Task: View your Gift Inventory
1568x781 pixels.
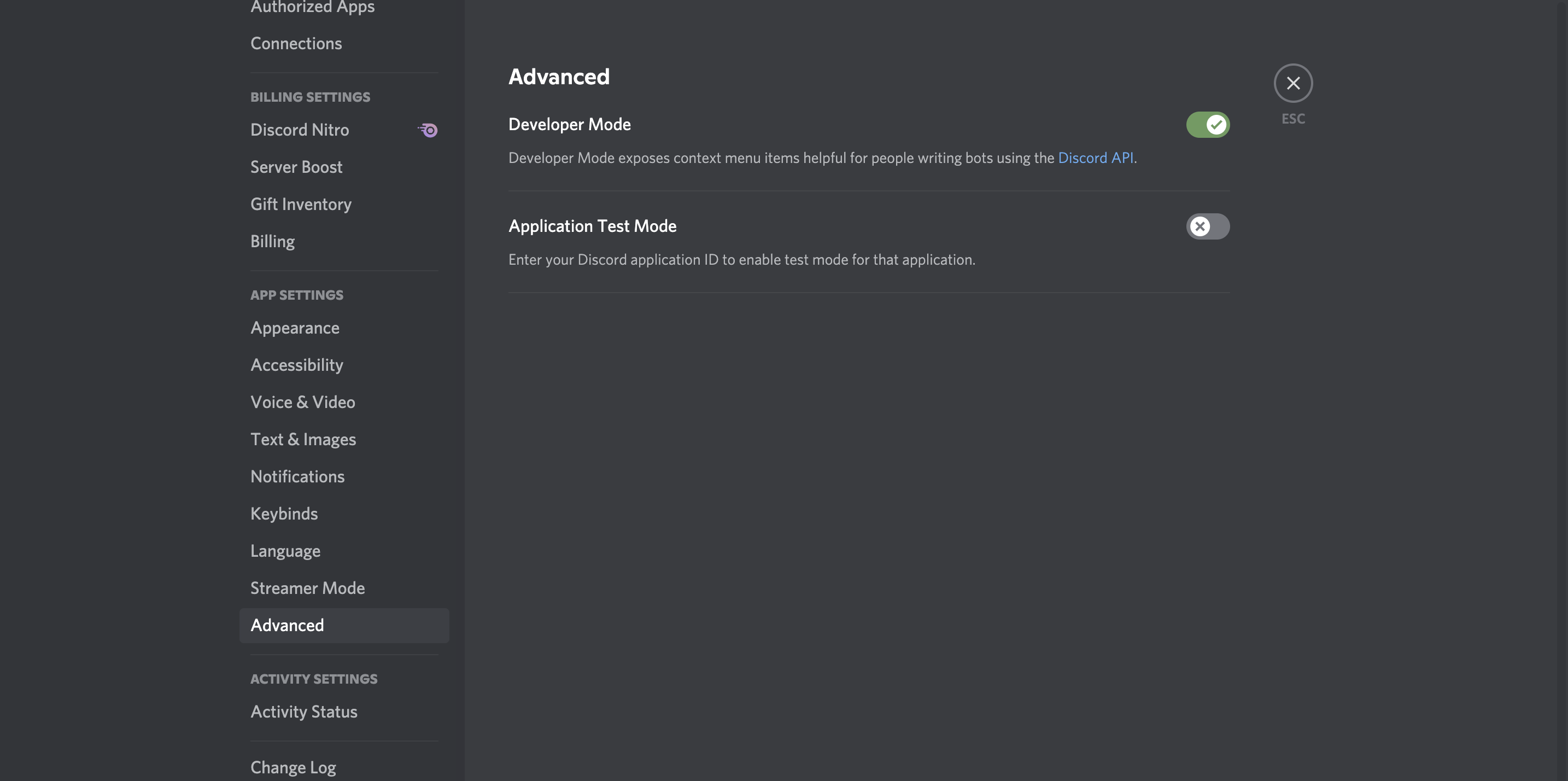Action: pyautogui.click(x=301, y=204)
